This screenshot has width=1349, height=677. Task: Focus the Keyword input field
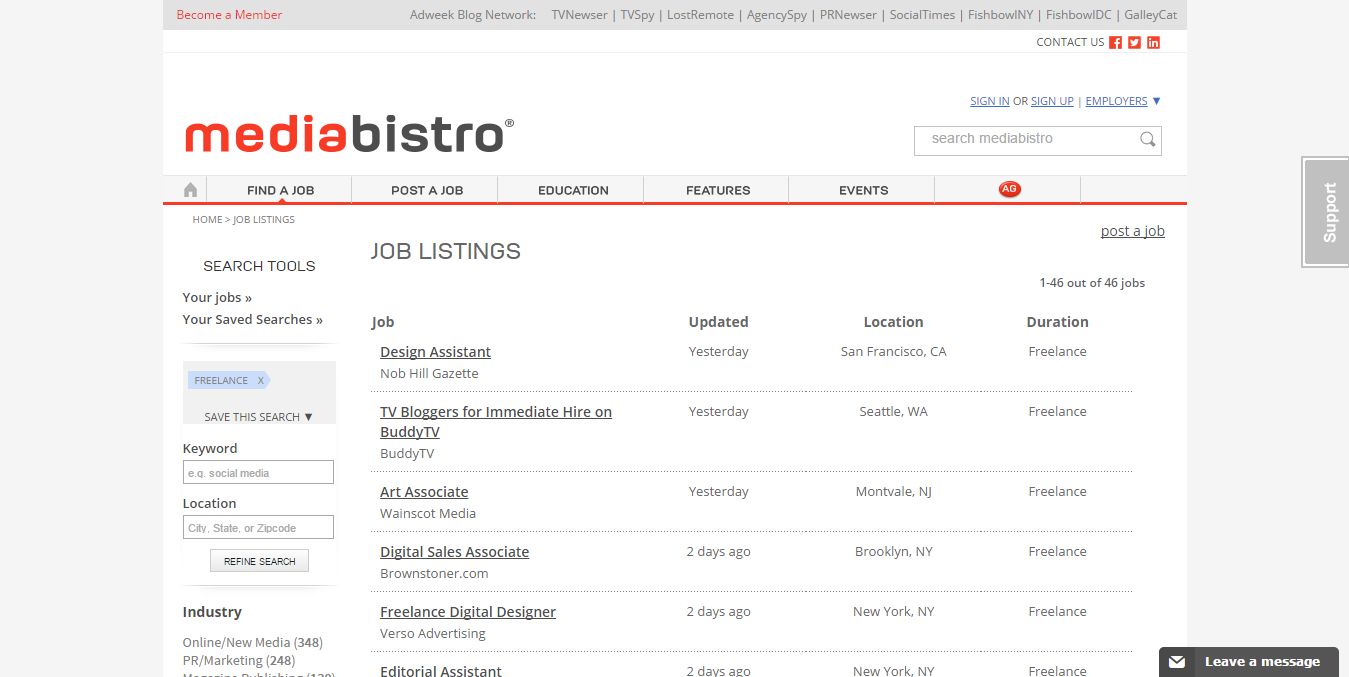coord(258,472)
